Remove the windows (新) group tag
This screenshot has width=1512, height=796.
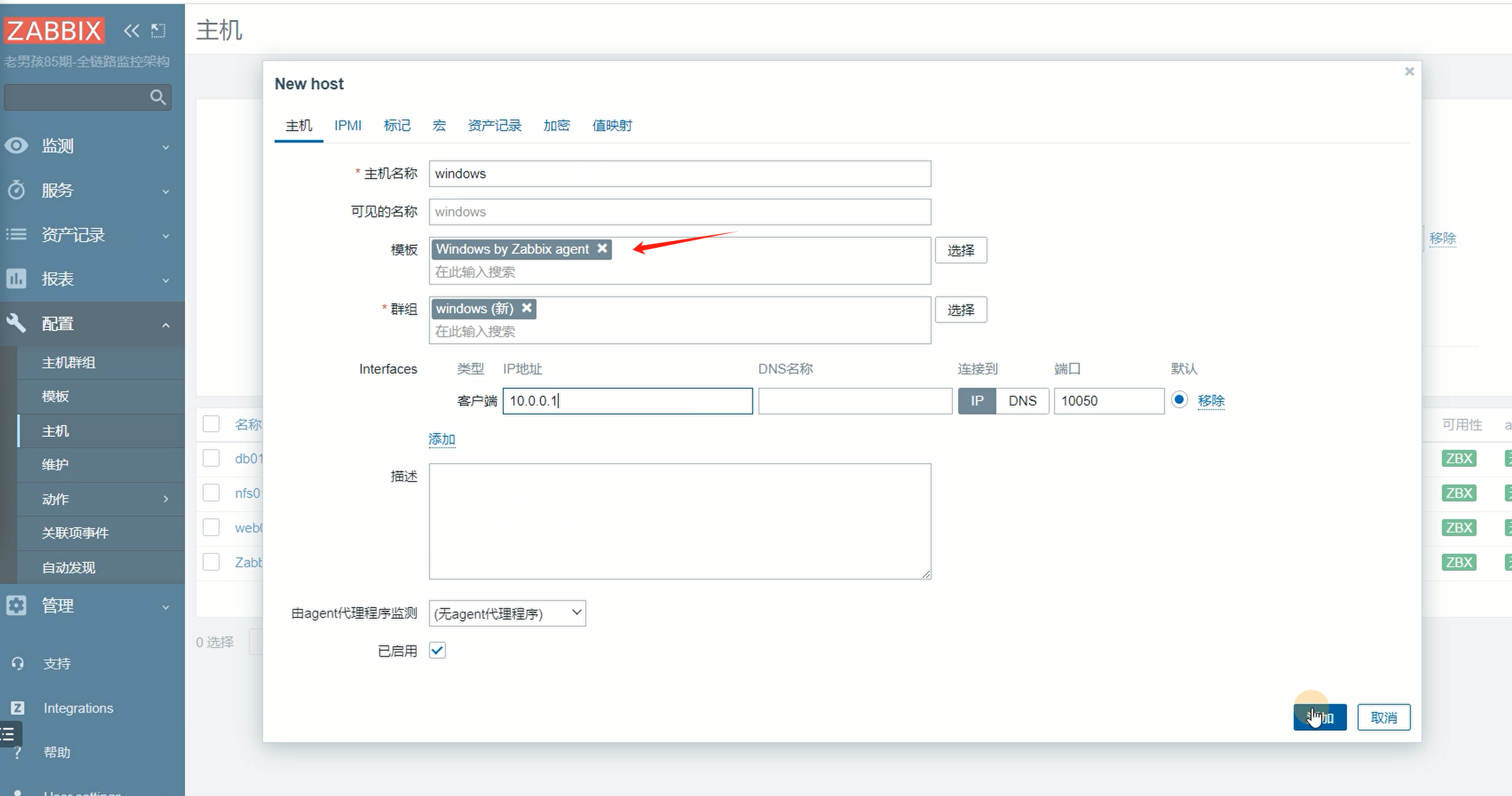pos(527,308)
